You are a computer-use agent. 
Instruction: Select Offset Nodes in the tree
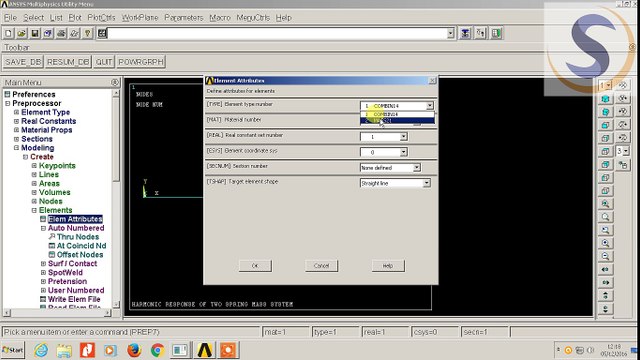point(80,255)
